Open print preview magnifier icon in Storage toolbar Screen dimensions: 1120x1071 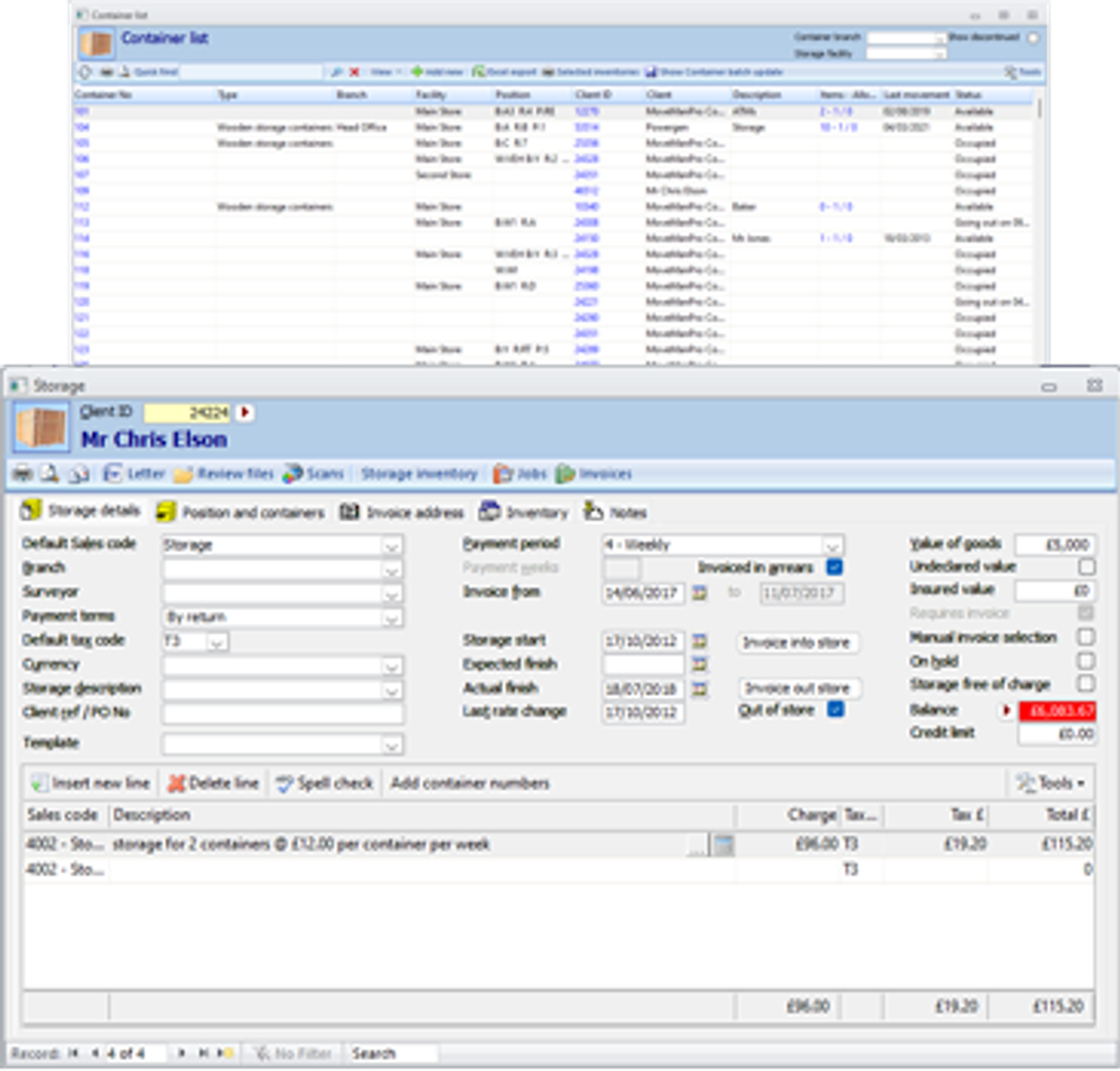[49, 474]
